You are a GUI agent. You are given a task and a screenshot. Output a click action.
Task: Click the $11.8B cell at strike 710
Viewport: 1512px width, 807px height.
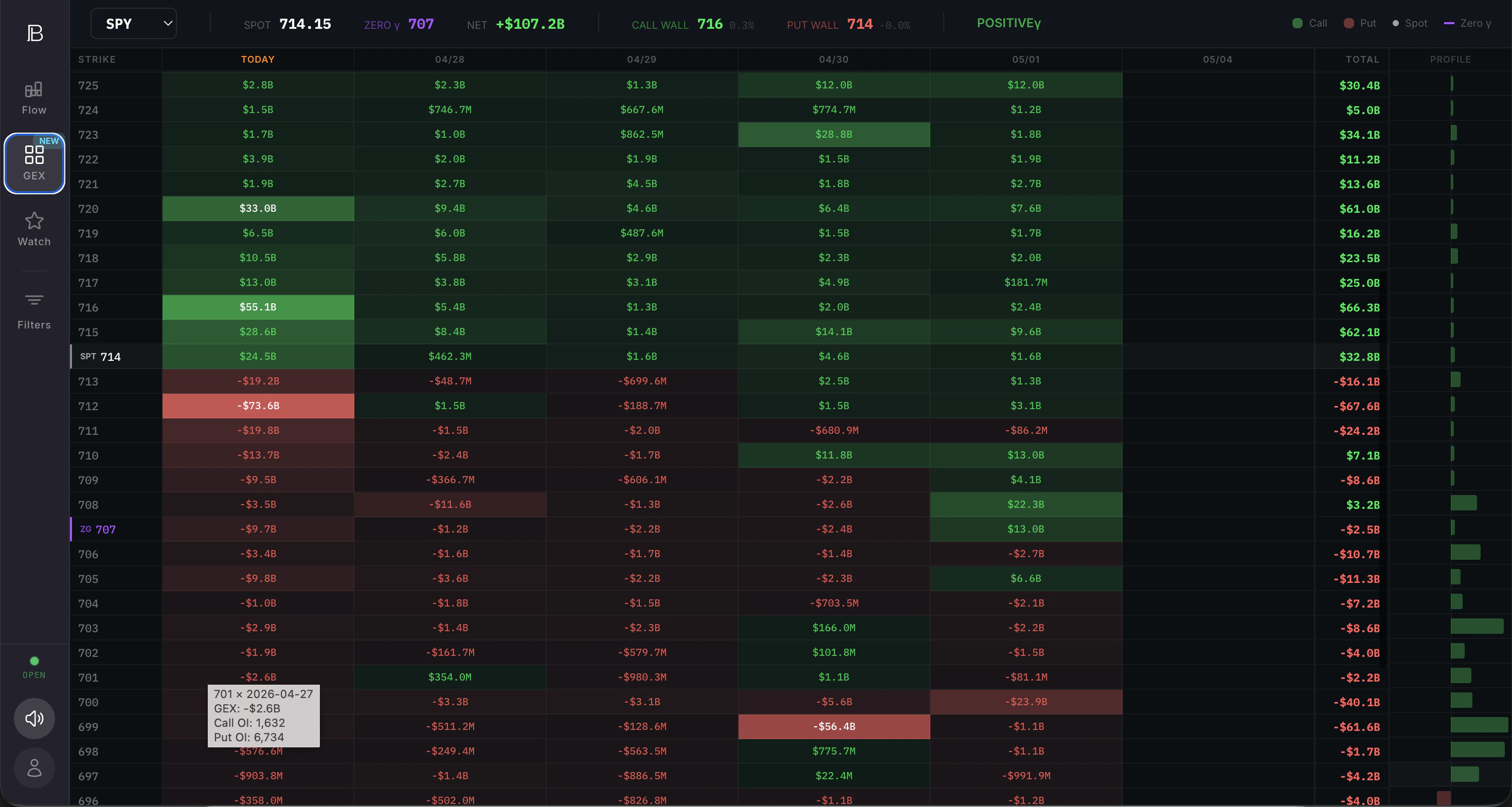pyautogui.click(x=834, y=455)
